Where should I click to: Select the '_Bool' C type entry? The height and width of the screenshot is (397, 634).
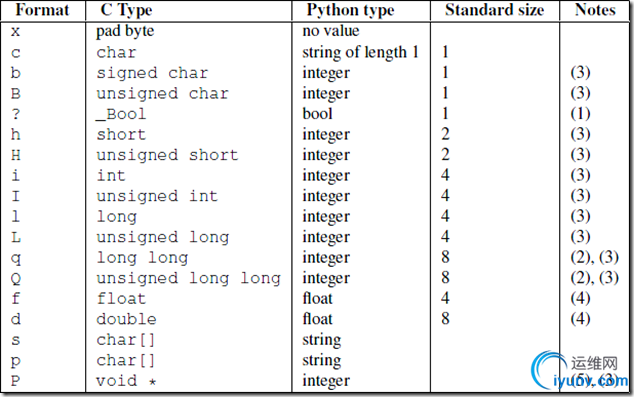[121, 114]
